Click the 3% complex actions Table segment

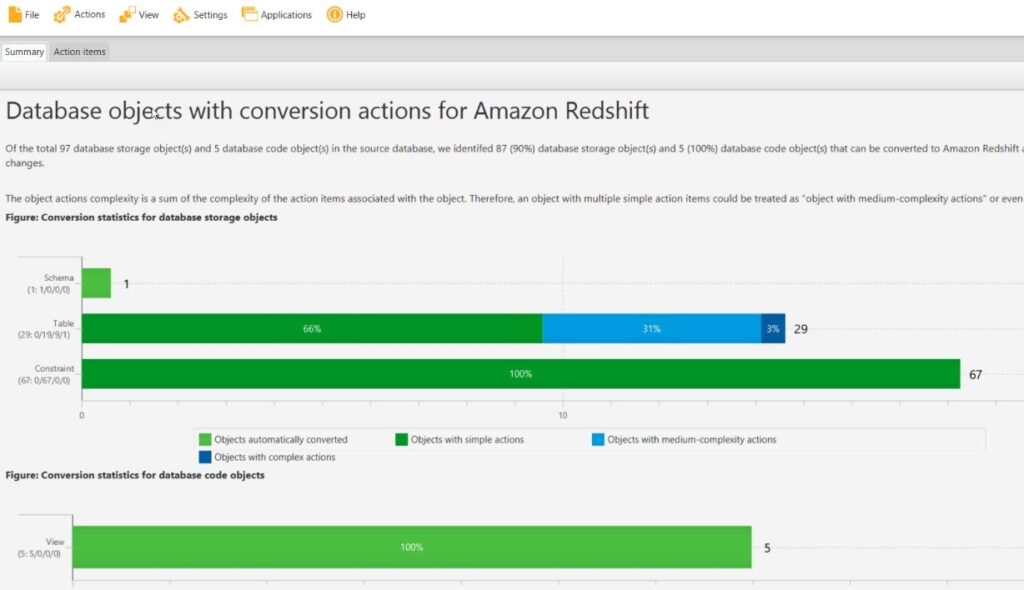click(x=773, y=329)
